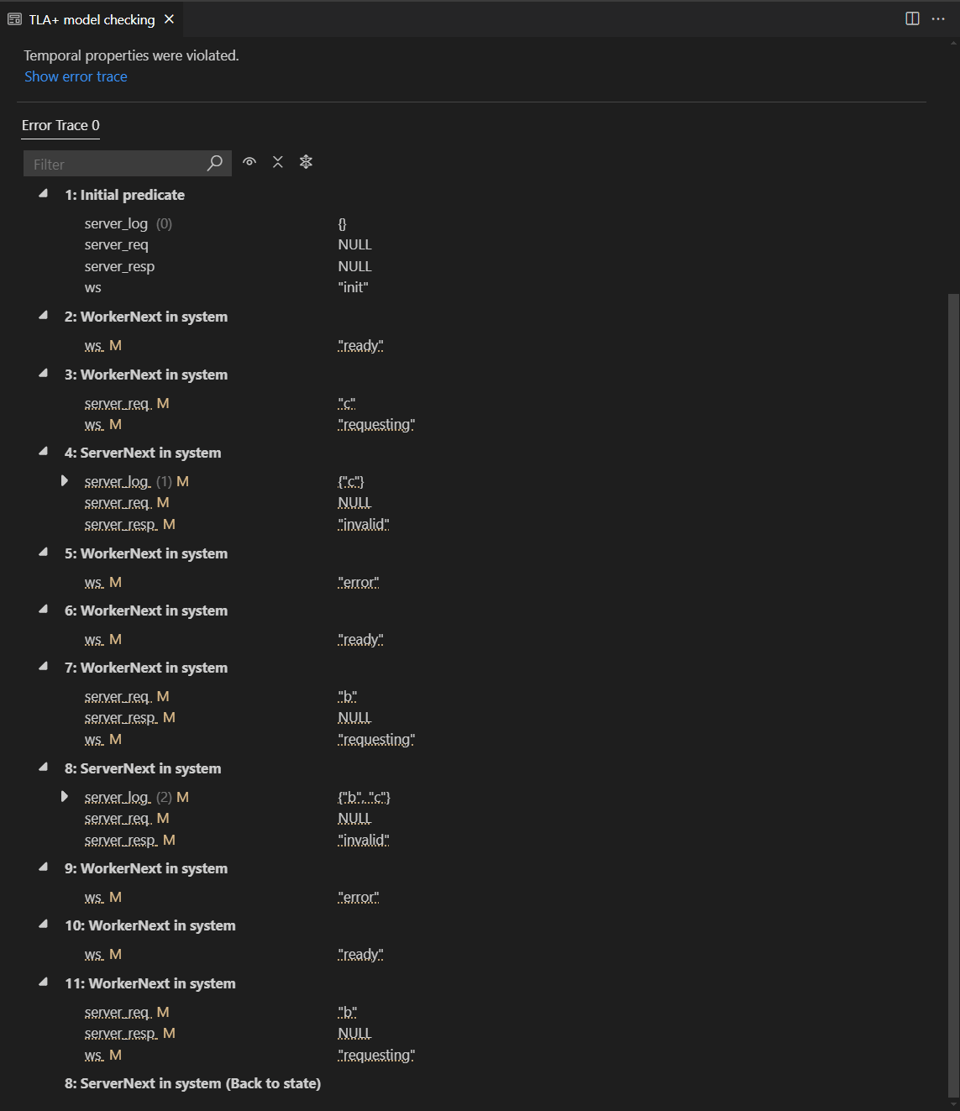The height and width of the screenshot is (1111, 960).
Task: Close the TLA+ model checking tab
Action: 169,19
